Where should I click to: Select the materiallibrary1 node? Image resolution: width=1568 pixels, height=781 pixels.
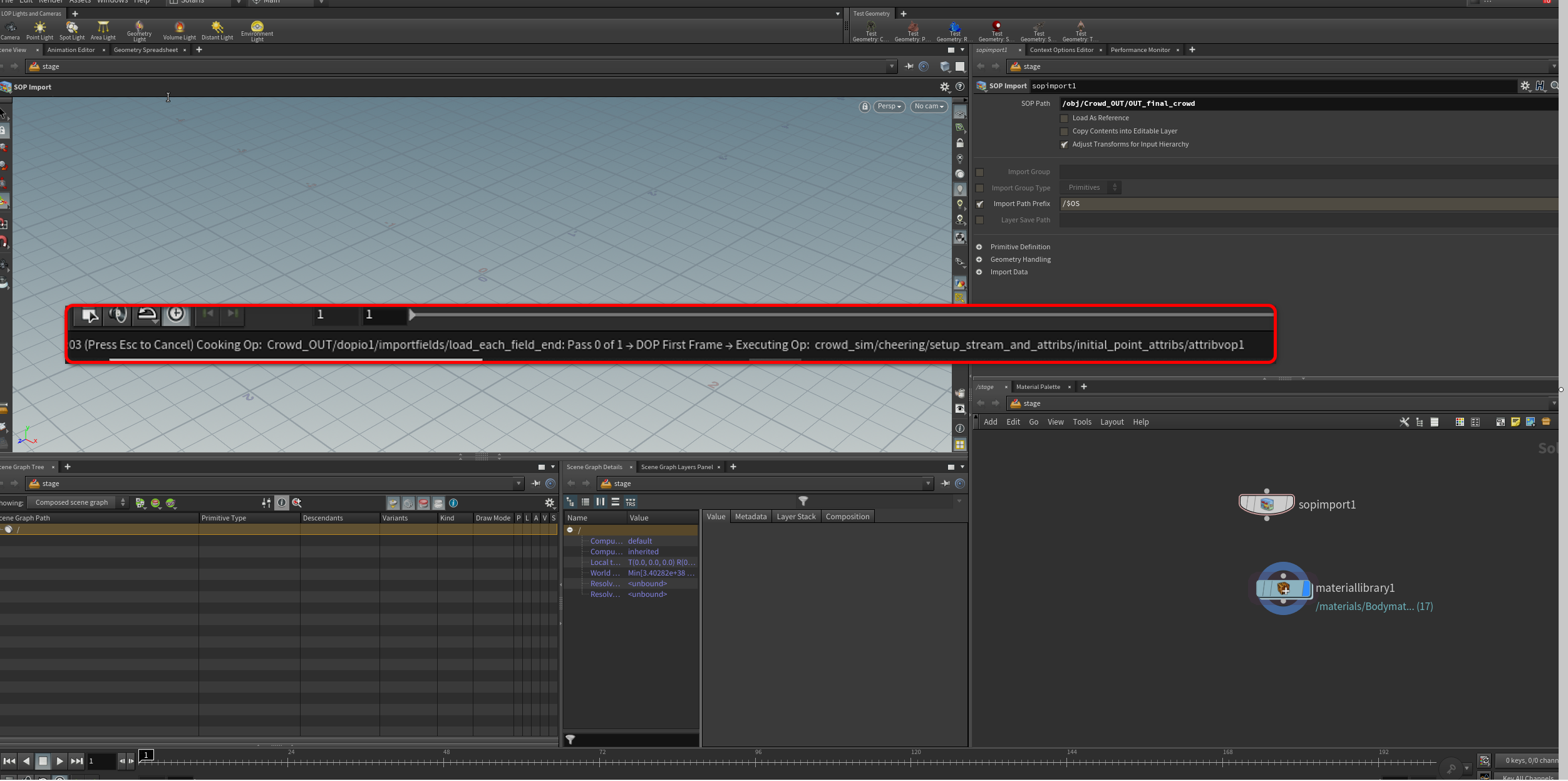pos(1282,589)
